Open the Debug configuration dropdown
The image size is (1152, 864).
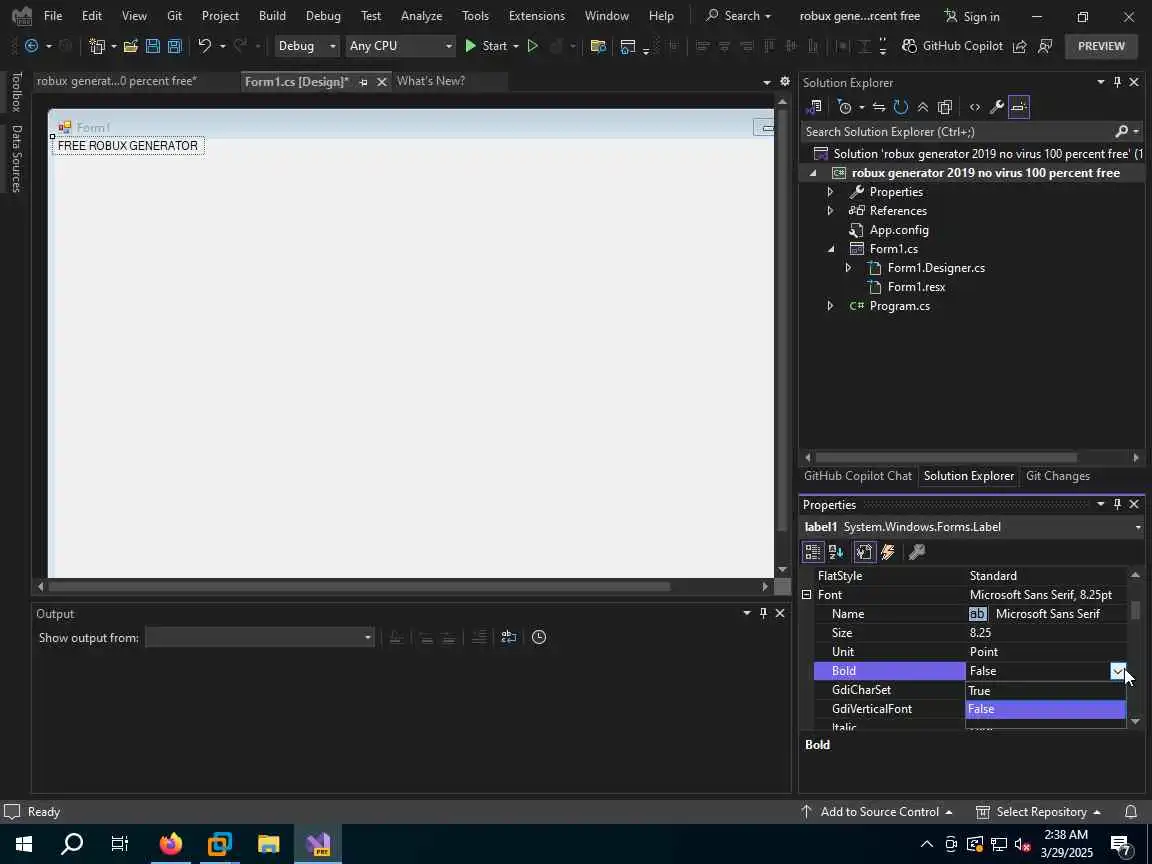coord(306,46)
